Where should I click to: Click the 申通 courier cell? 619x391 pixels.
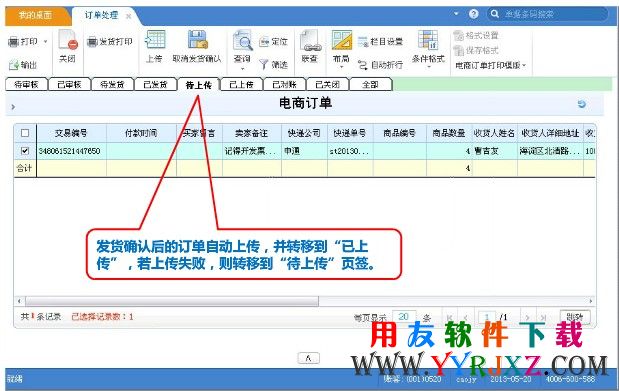point(304,151)
